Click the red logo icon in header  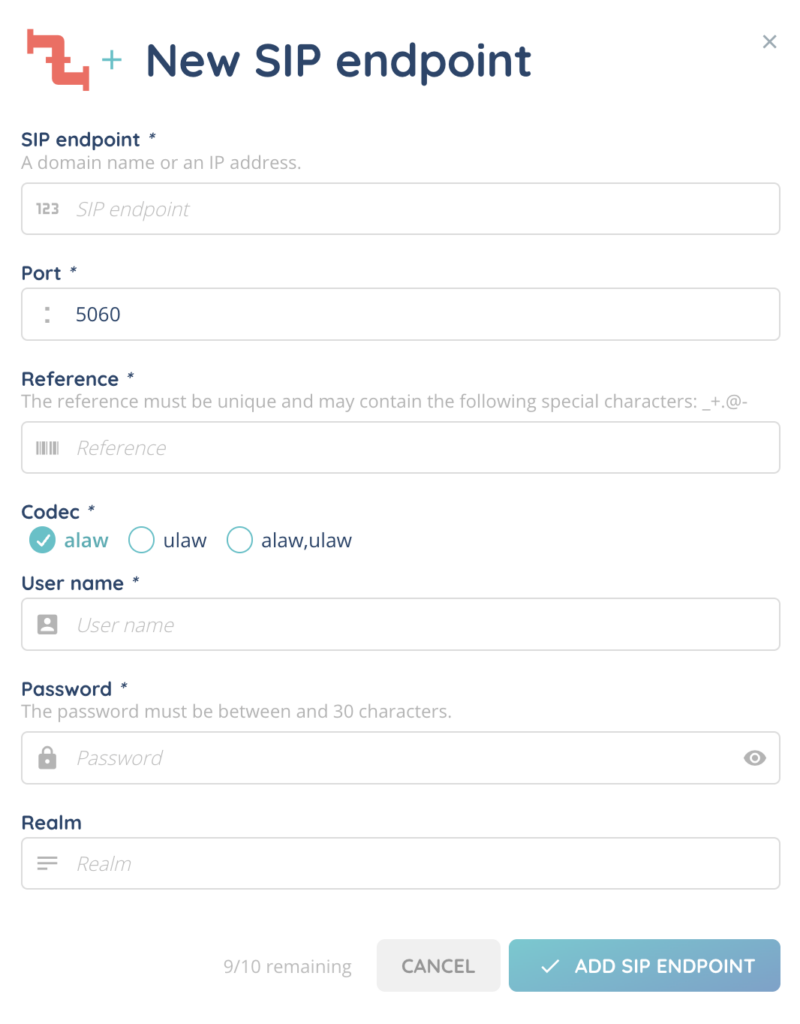pyautogui.click(x=58, y=60)
